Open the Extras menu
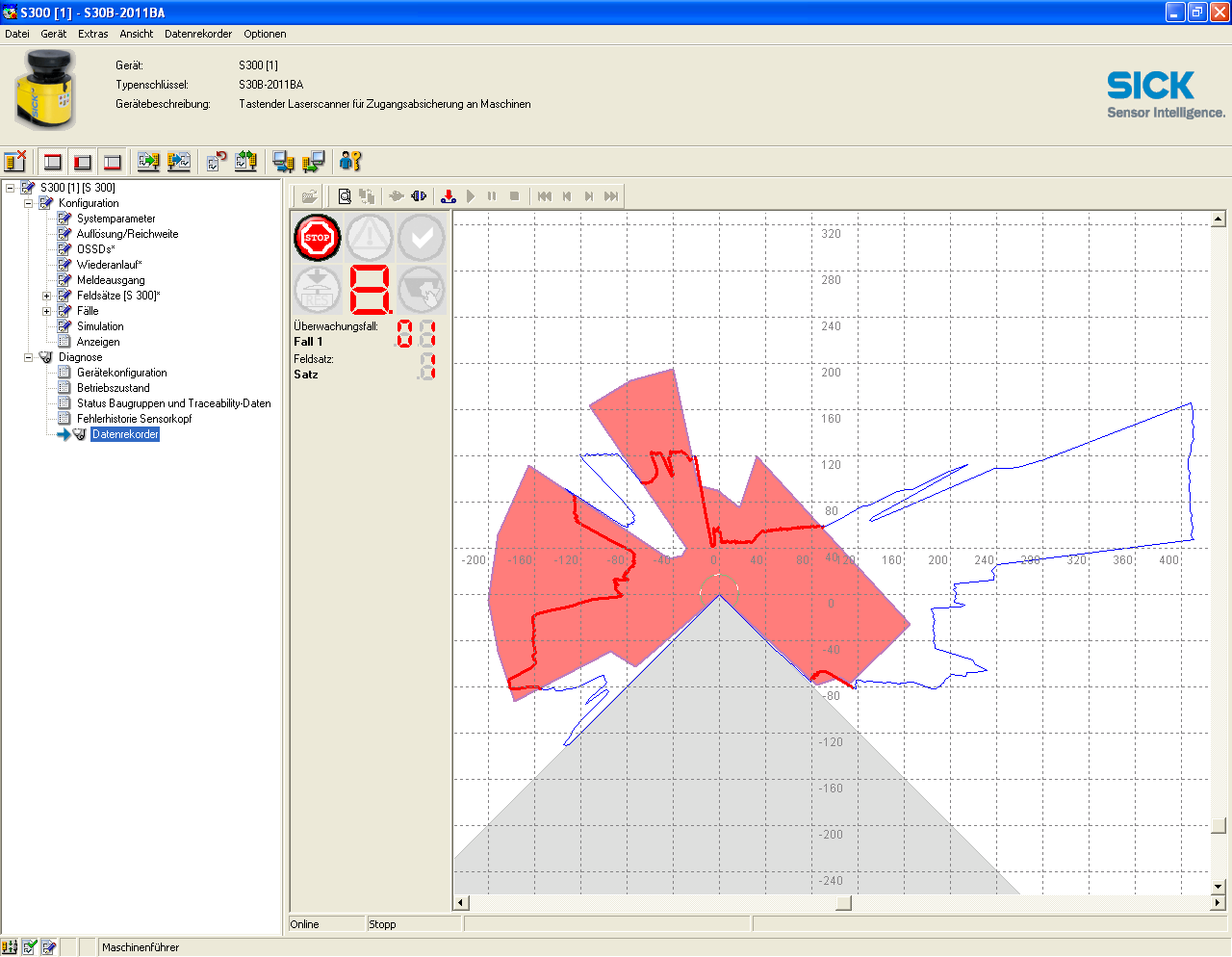 pyautogui.click(x=92, y=34)
